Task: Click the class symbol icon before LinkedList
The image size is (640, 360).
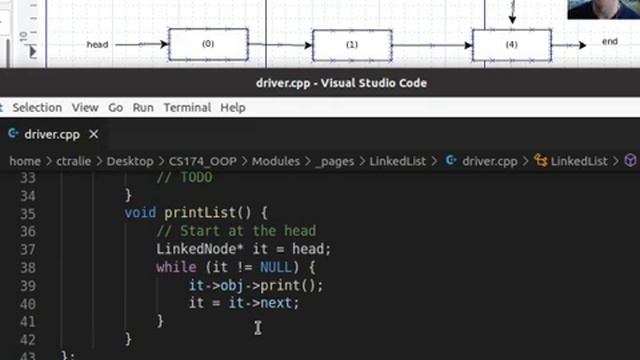Action: pyautogui.click(x=541, y=160)
